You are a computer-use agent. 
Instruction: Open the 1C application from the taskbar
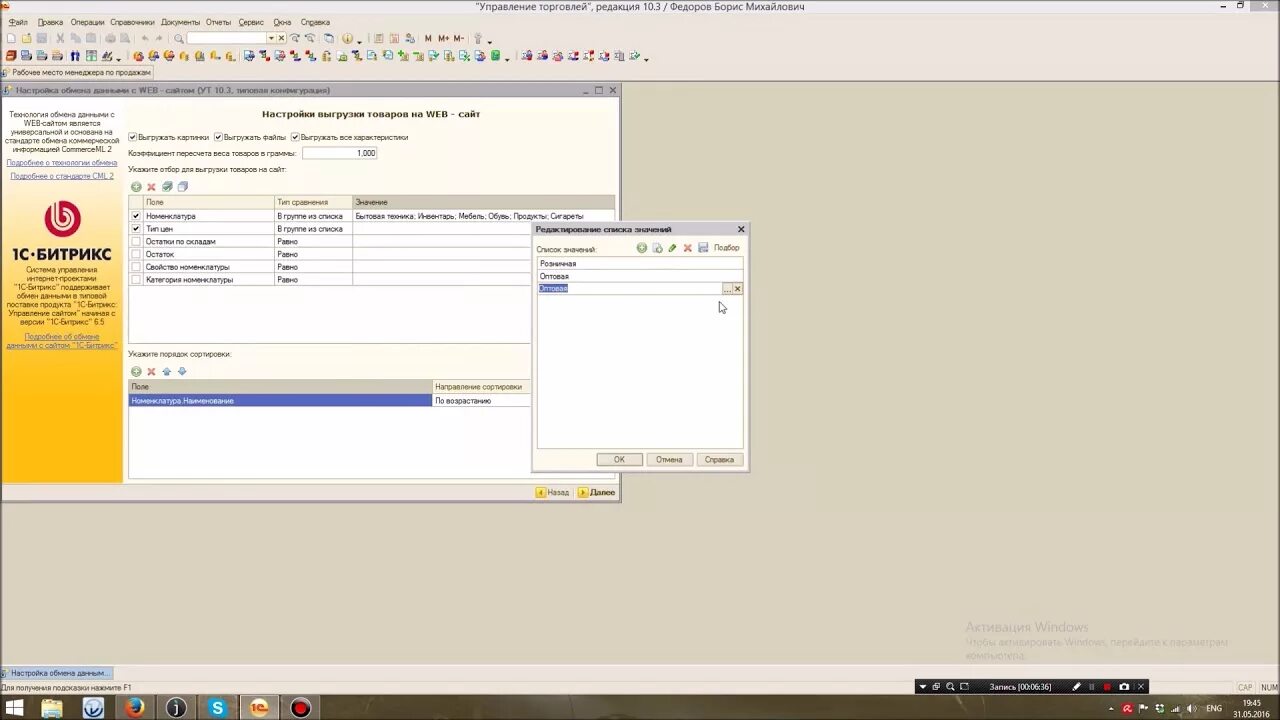click(259, 708)
